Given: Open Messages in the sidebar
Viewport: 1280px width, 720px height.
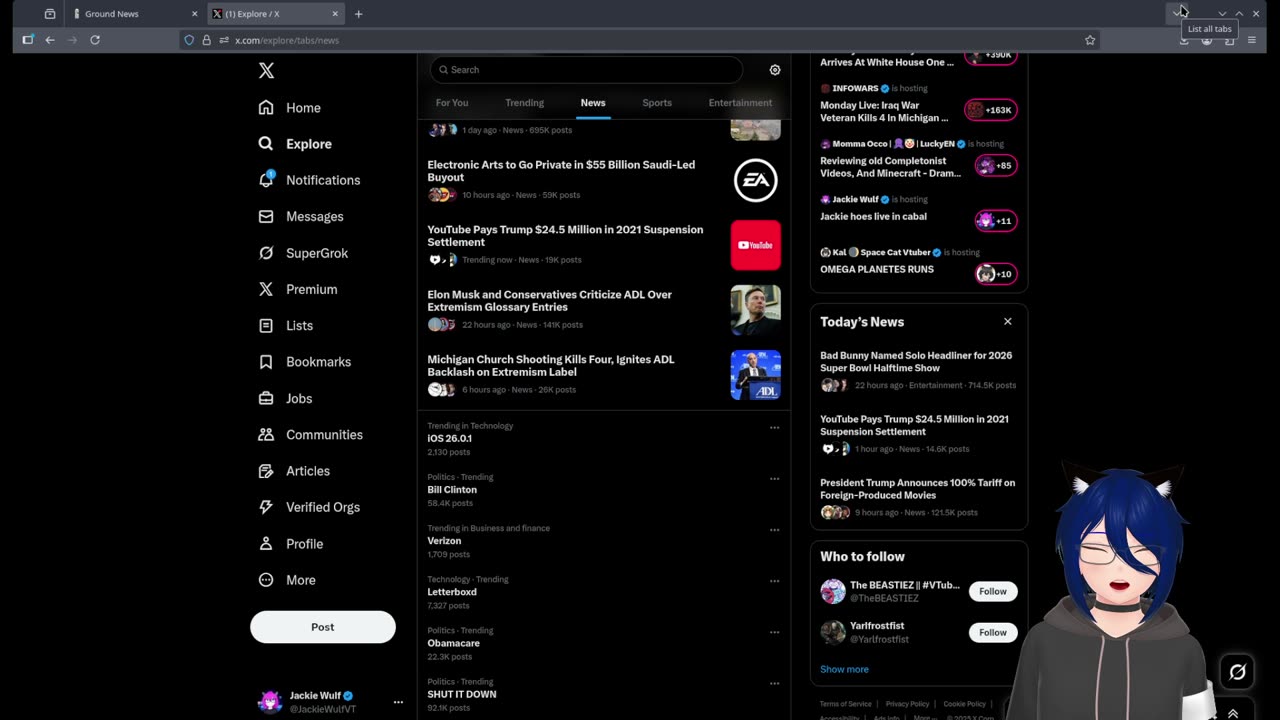Looking at the screenshot, I should (x=301, y=217).
